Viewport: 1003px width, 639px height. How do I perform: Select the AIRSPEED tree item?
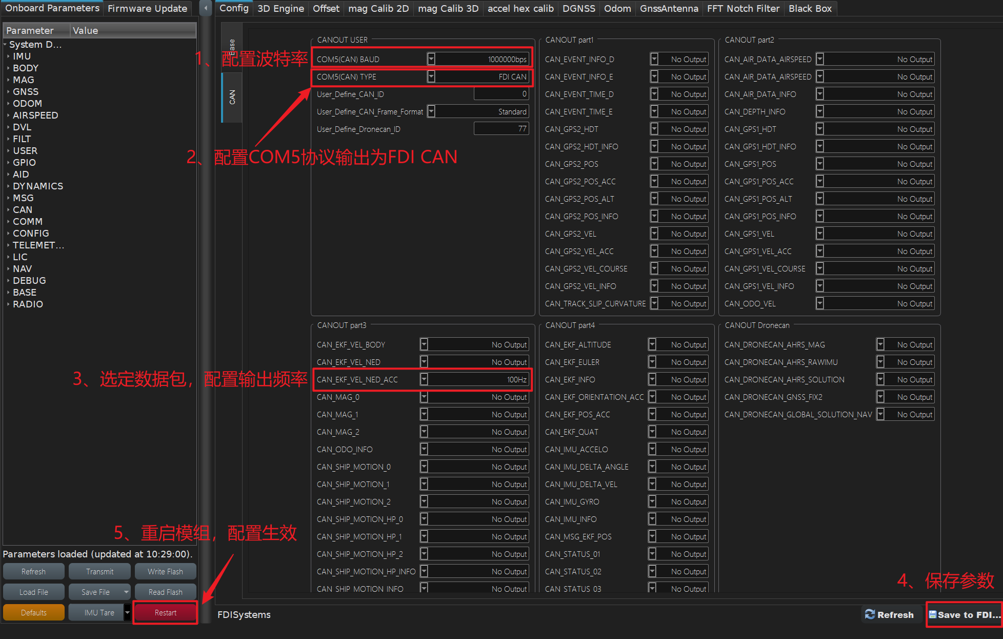tap(35, 115)
